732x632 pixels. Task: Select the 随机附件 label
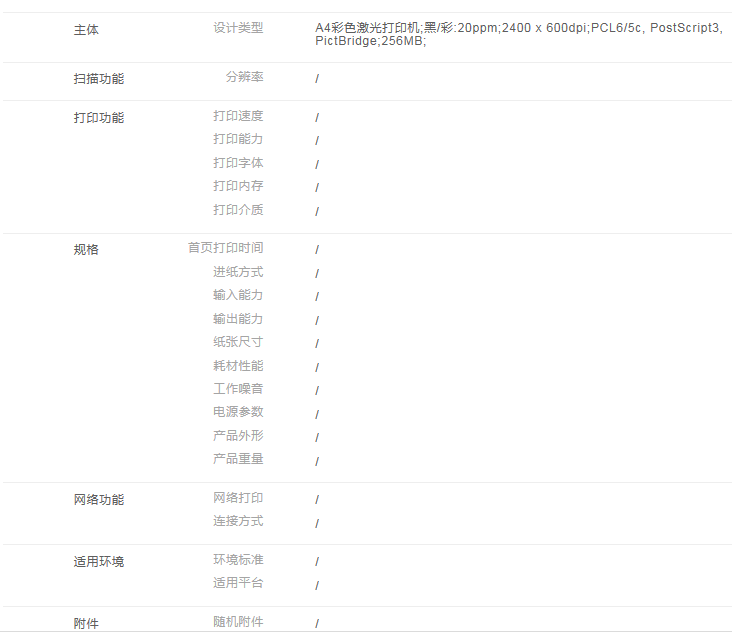coord(238,622)
